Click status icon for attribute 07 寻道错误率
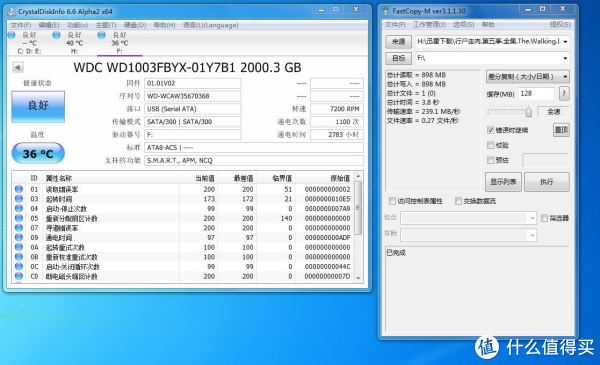 (19, 228)
